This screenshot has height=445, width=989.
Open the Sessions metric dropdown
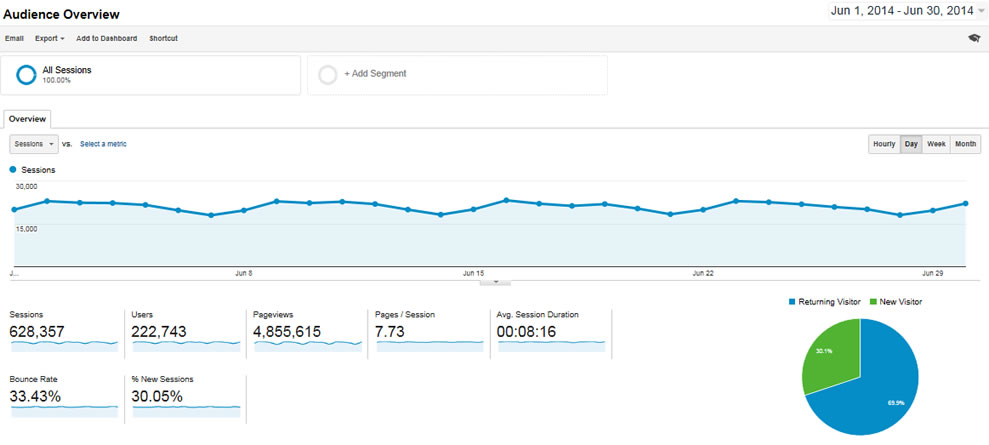tap(34, 144)
